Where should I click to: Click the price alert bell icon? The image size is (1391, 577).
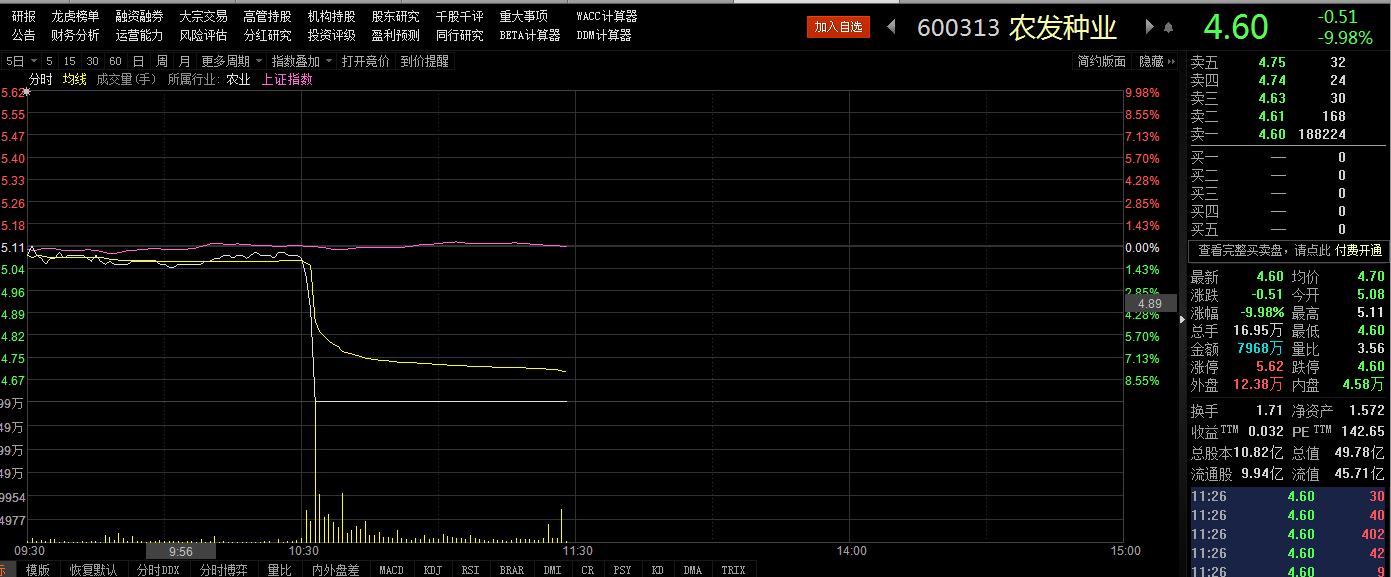coord(1169,27)
